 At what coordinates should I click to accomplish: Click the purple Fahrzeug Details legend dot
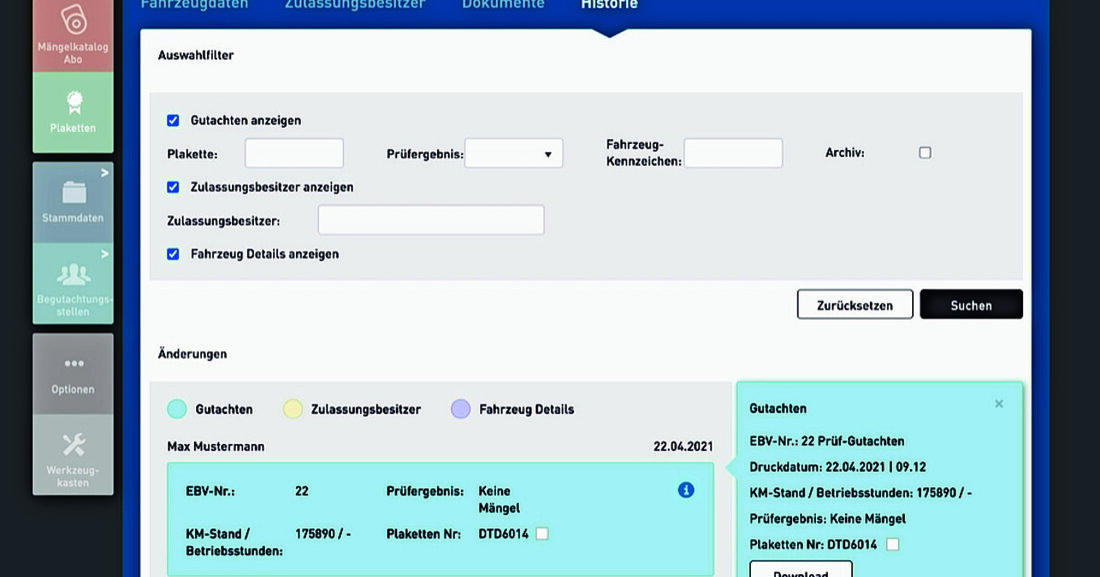(460, 409)
